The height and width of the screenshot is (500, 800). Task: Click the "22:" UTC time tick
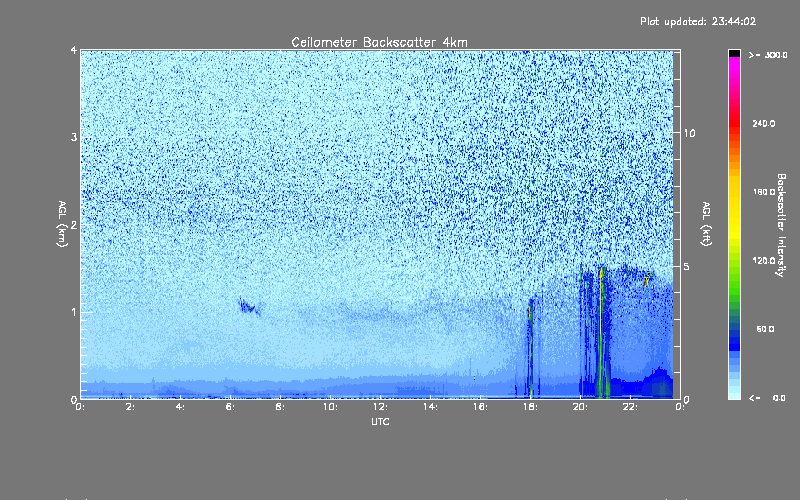click(630, 407)
